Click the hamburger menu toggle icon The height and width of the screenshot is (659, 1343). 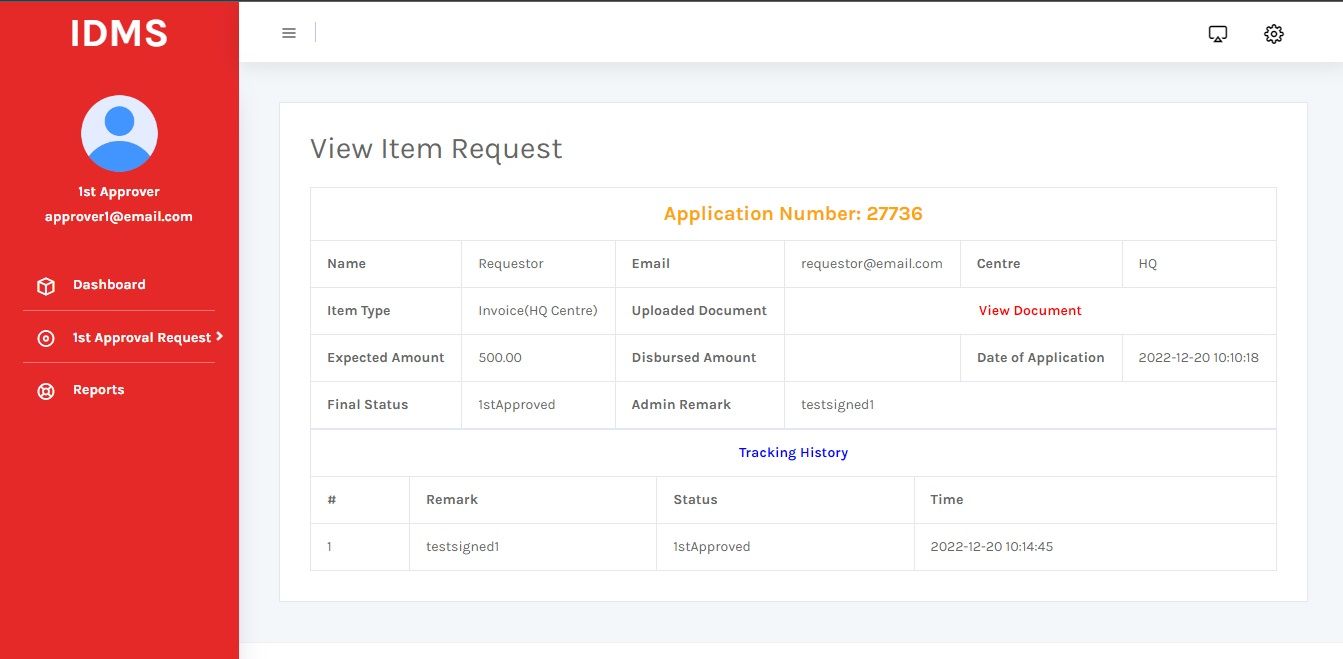pyautogui.click(x=289, y=33)
